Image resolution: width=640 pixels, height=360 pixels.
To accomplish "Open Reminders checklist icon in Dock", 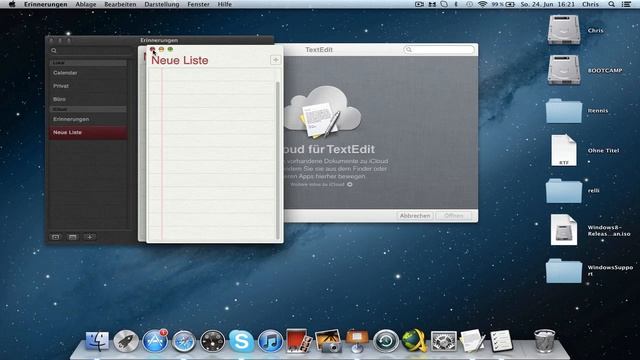I will click(x=501, y=341).
